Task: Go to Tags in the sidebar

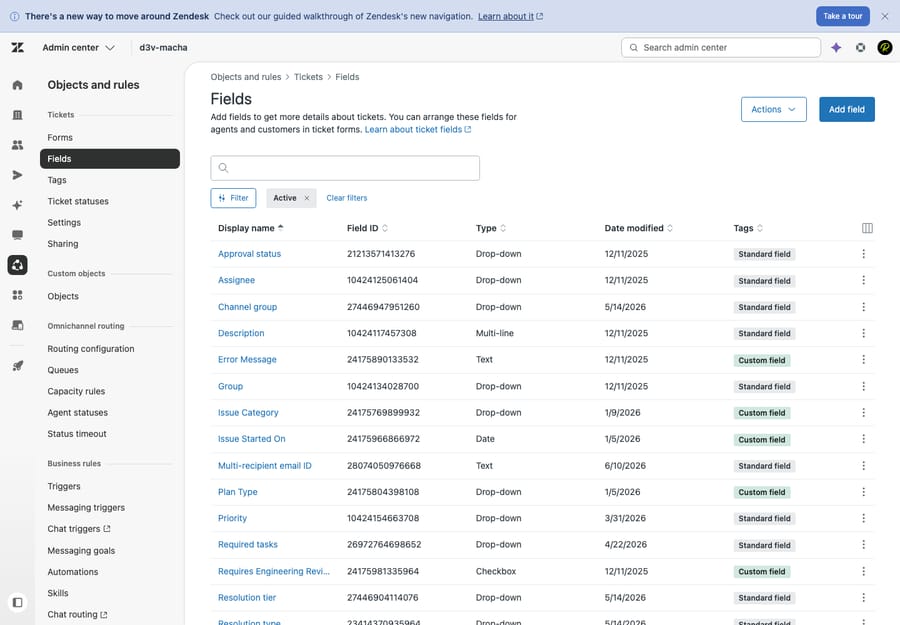Action: pos(57,180)
